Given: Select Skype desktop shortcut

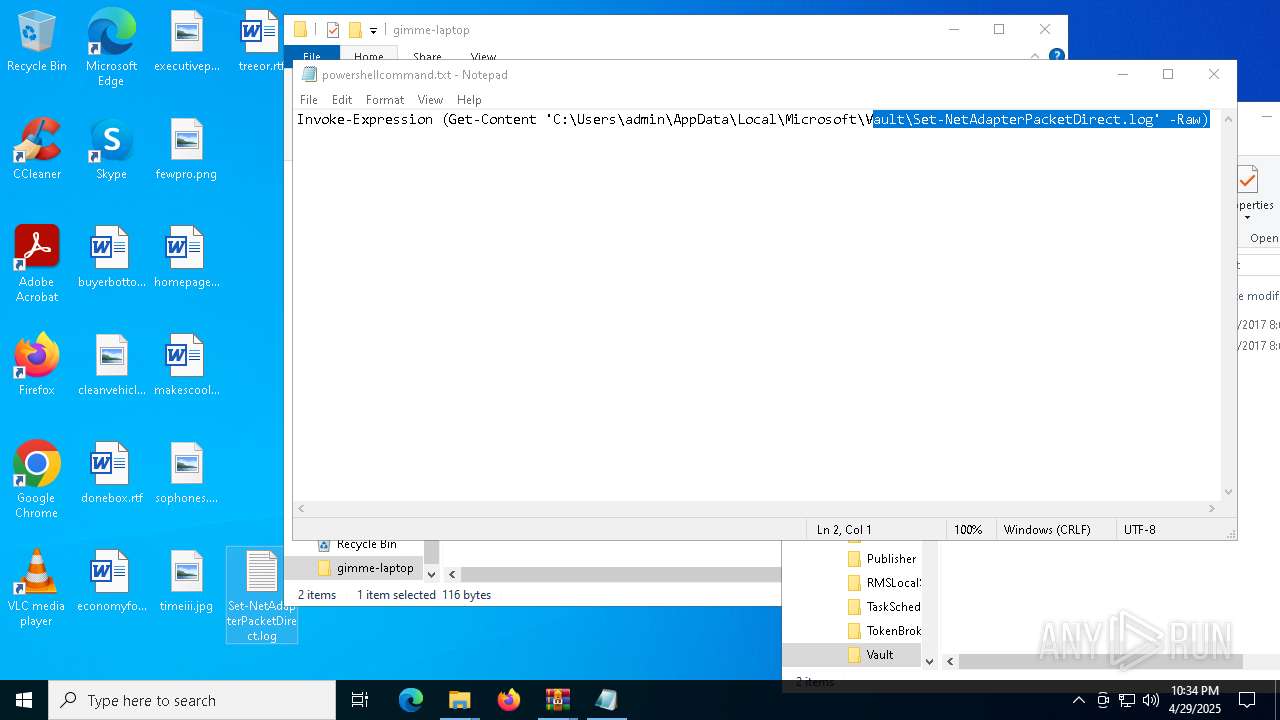Looking at the screenshot, I should 111,149.
